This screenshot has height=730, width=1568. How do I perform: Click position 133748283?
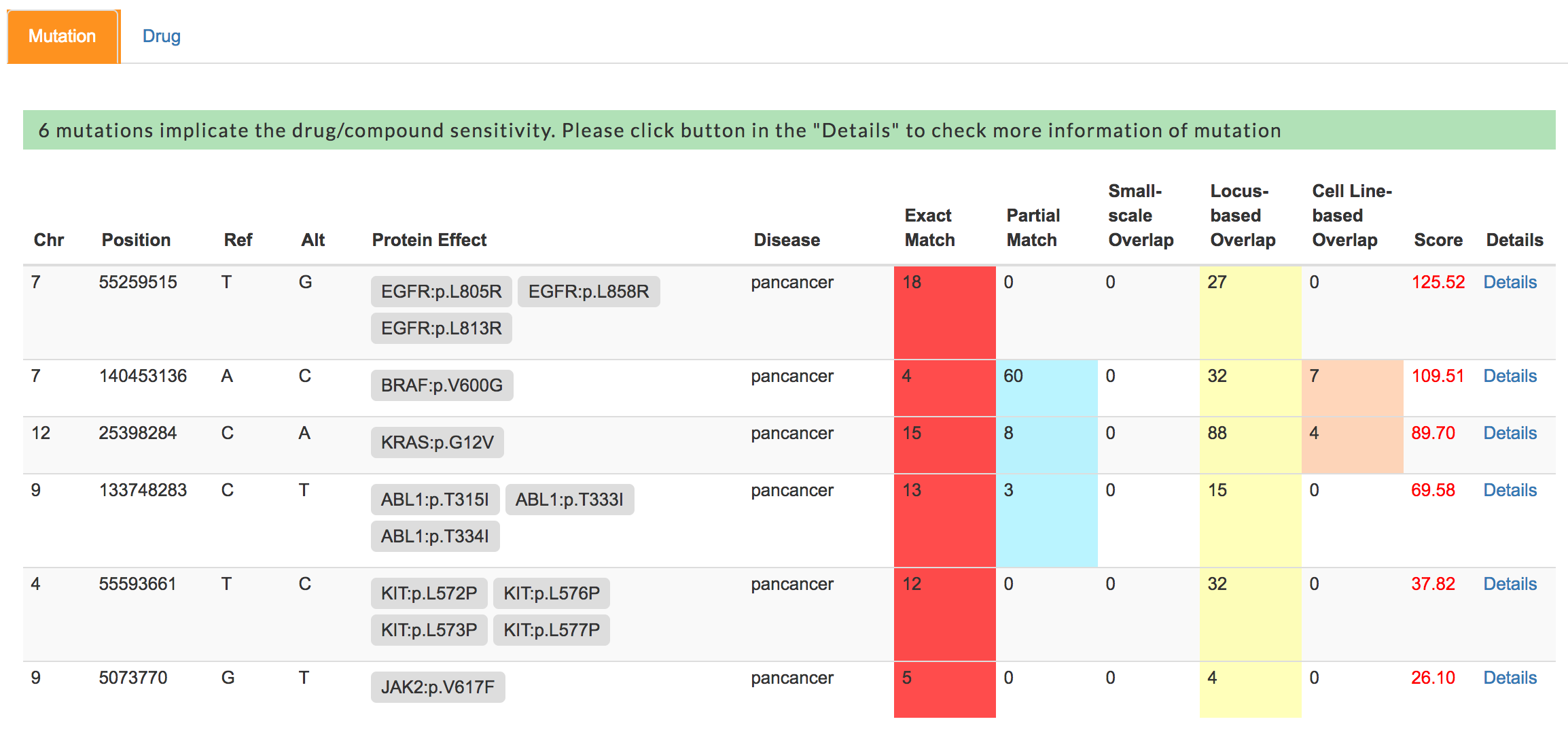(x=143, y=490)
